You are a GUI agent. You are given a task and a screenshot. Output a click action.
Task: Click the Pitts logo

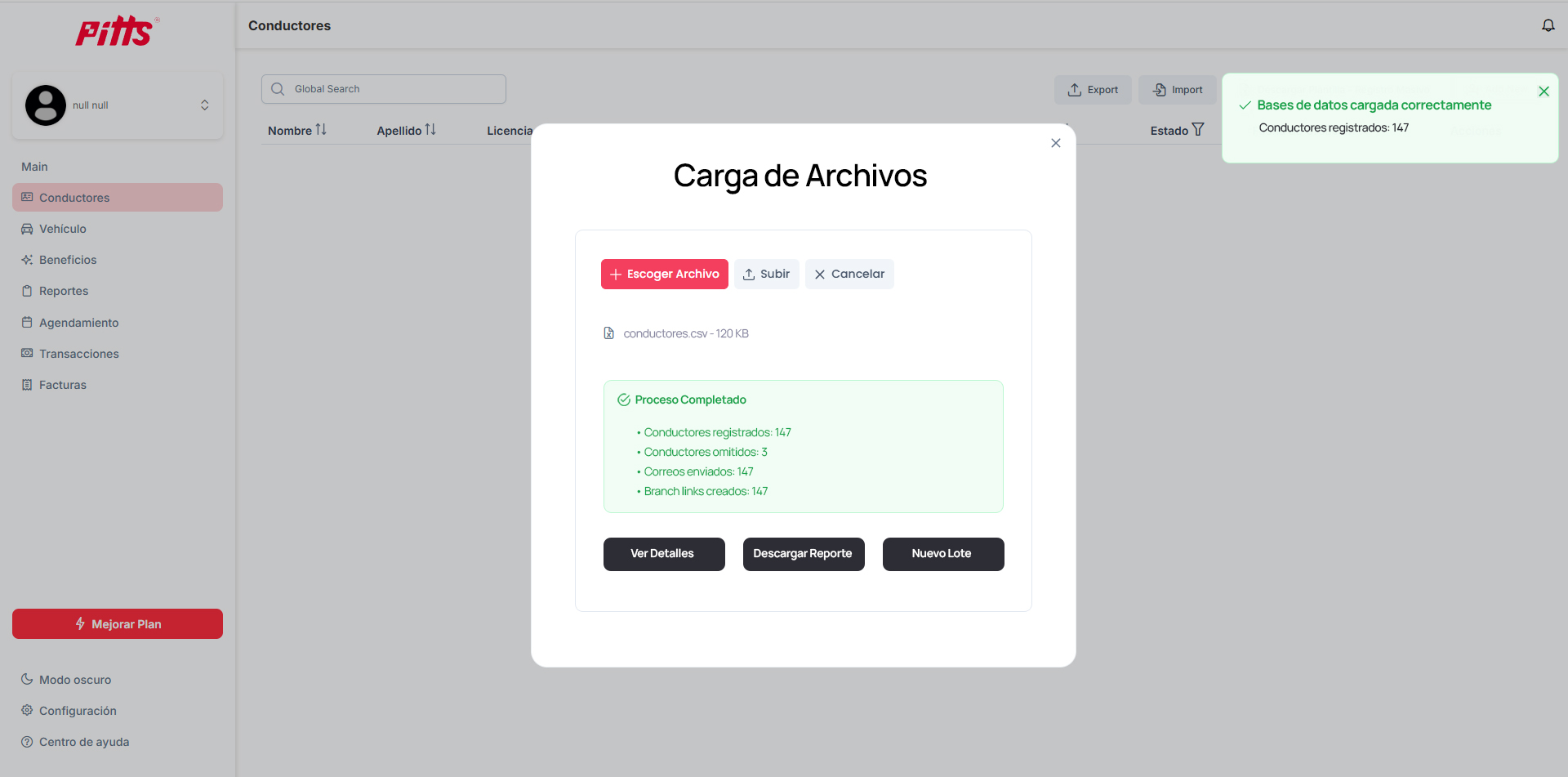(x=117, y=32)
